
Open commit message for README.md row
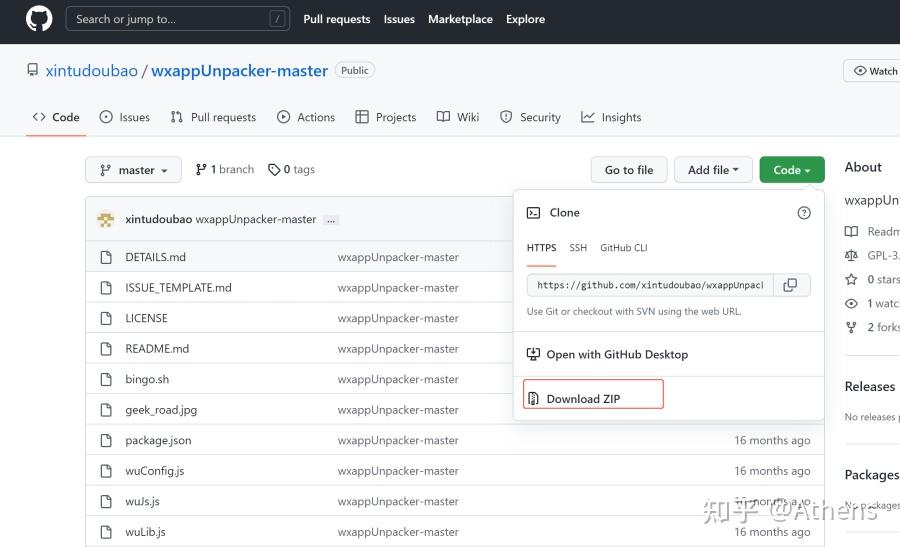click(x=398, y=348)
